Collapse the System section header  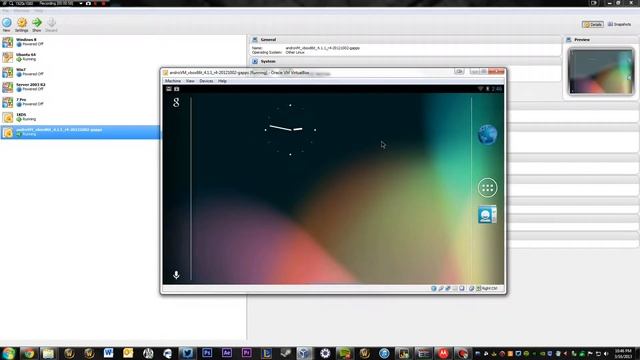pyautogui.click(x=405, y=61)
